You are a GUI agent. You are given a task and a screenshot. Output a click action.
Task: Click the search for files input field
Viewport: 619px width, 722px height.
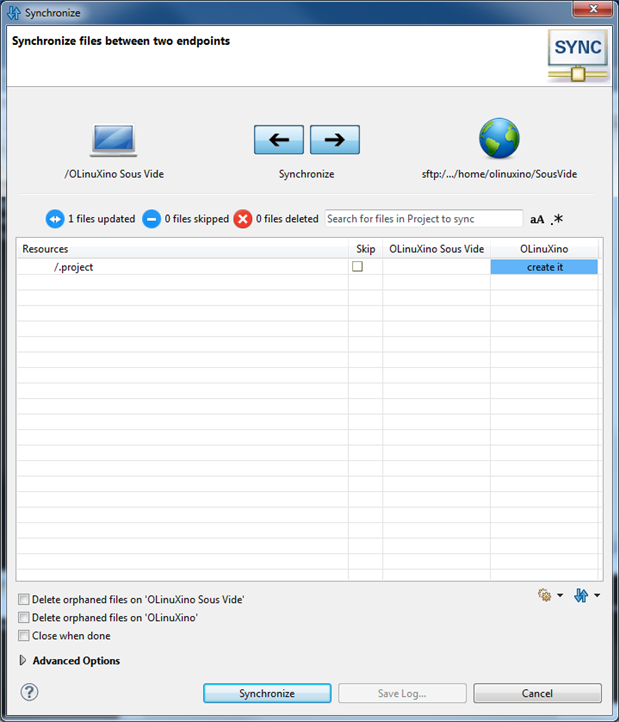coord(424,219)
